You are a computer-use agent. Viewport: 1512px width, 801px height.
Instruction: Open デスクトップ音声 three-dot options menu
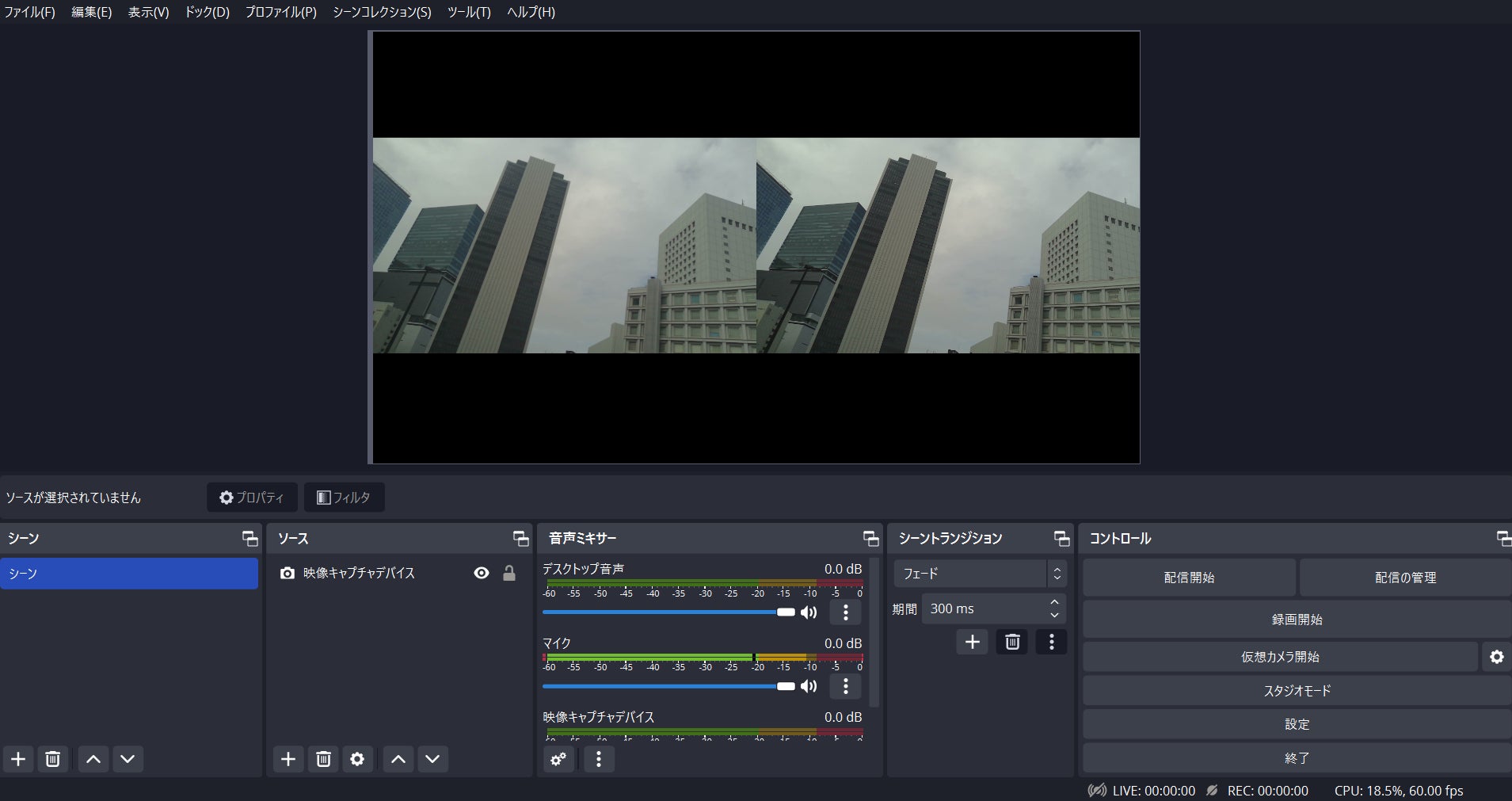coord(845,612)
